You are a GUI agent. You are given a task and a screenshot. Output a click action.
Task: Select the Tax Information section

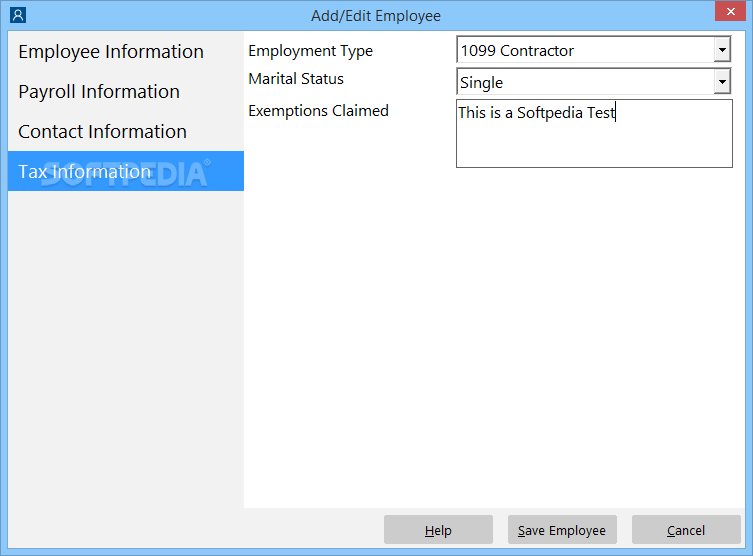click(x=126, y=171)
